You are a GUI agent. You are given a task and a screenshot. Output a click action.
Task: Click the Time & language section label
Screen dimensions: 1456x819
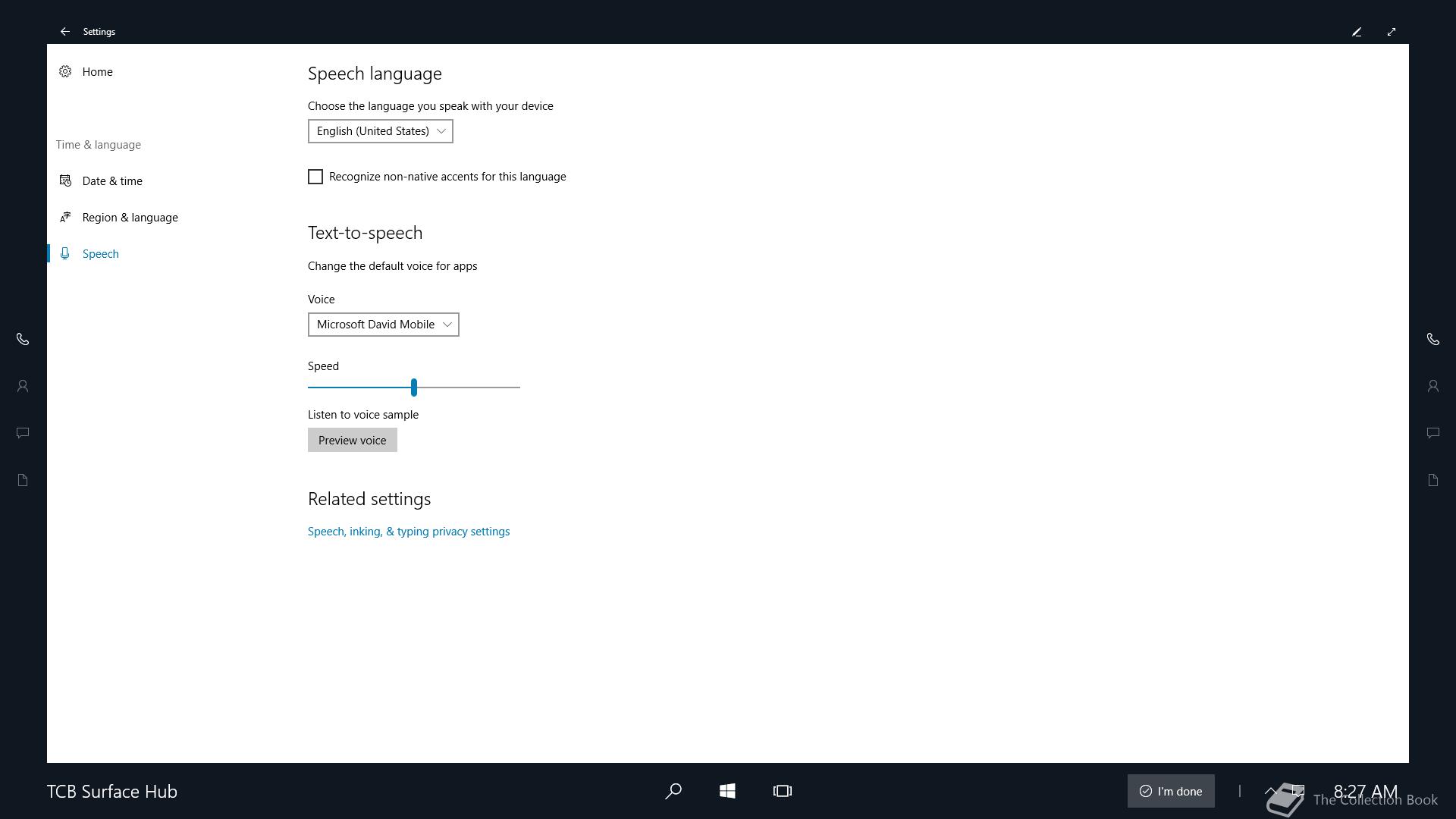(99, 145)
